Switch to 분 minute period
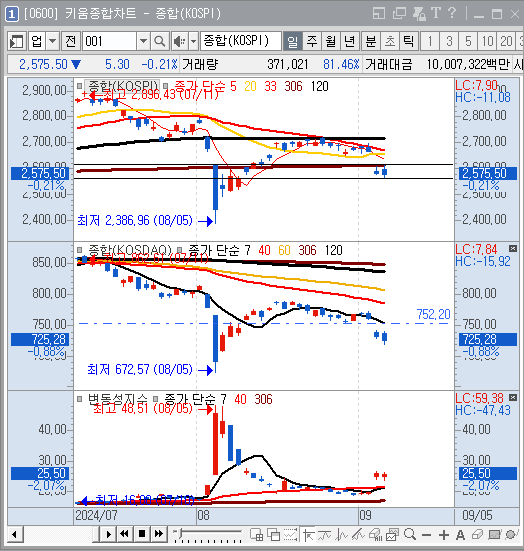Screen dimensions: 524x551 coord(371,41)
